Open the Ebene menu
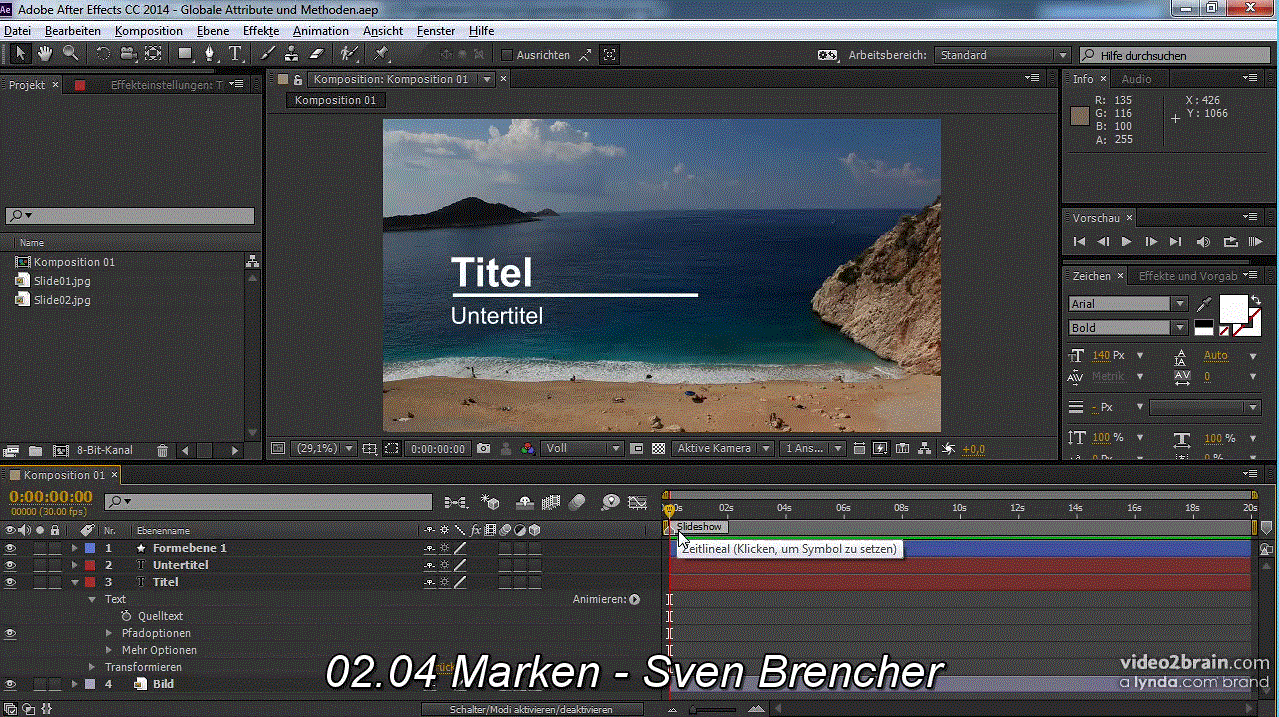Screen dimensions: 1279x717 tap(213, 31)
